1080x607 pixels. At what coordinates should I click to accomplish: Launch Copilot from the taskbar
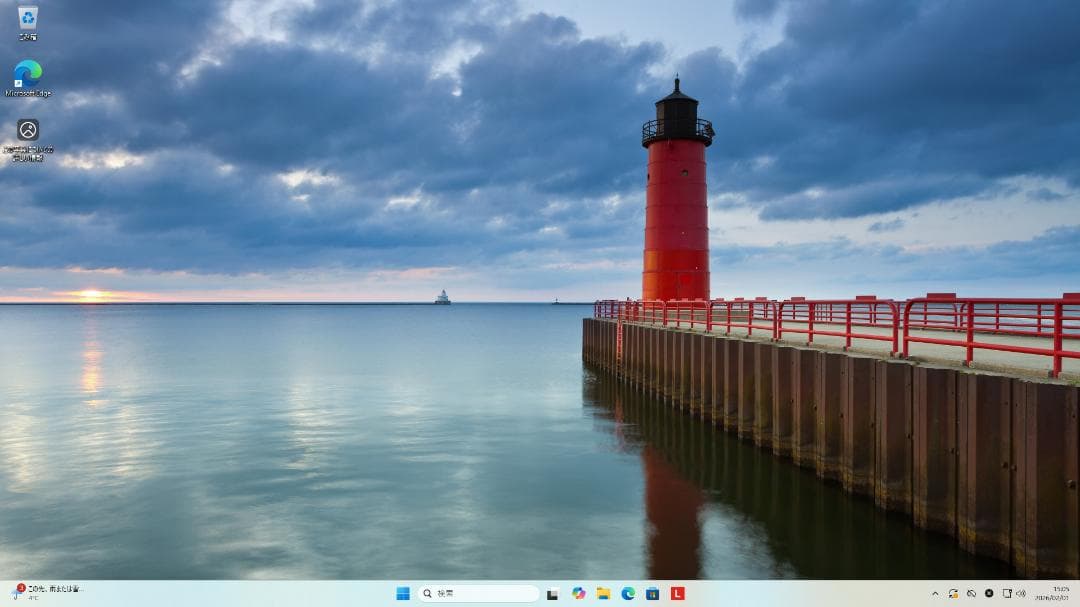click(578, 593)
